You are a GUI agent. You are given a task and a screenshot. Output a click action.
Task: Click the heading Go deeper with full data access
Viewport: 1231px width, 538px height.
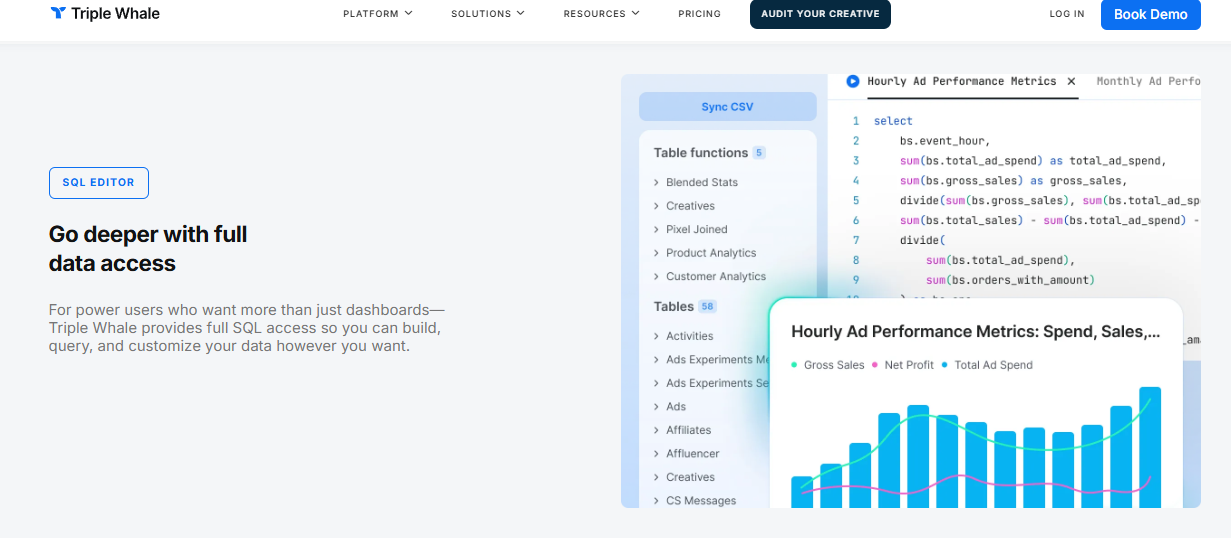(x=148, y=249)
